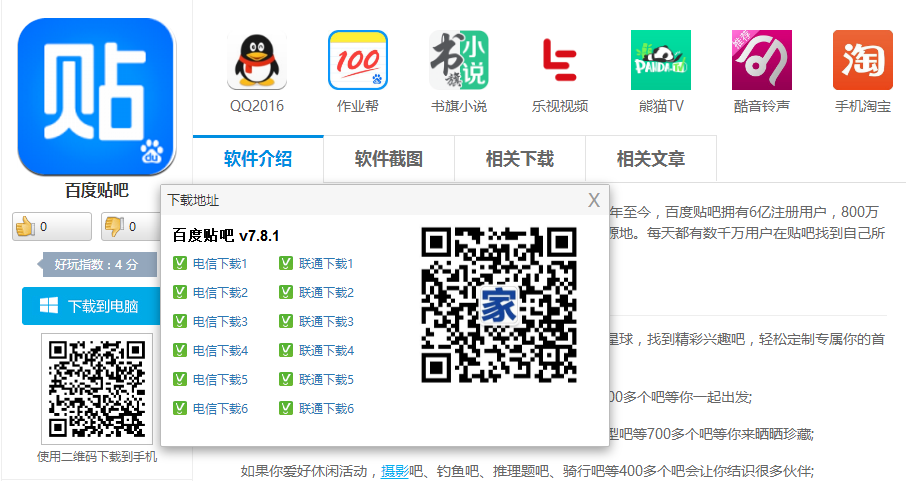The height and width of the screenshot is (481, 906).
Task: Switch to the 相关下载 tab
Action: 520,159
